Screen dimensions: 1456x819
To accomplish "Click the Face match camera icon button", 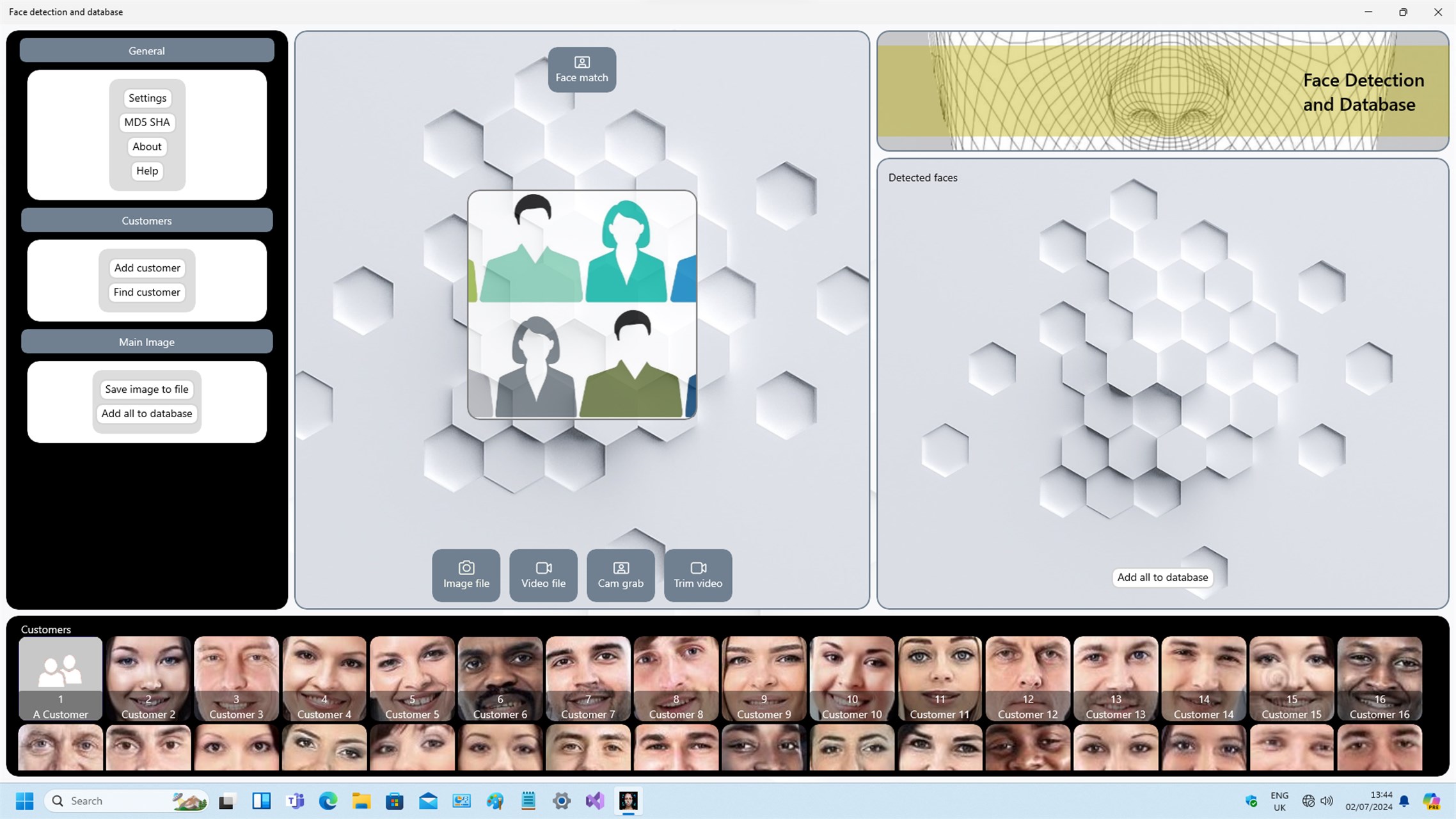I will point(582,69).
